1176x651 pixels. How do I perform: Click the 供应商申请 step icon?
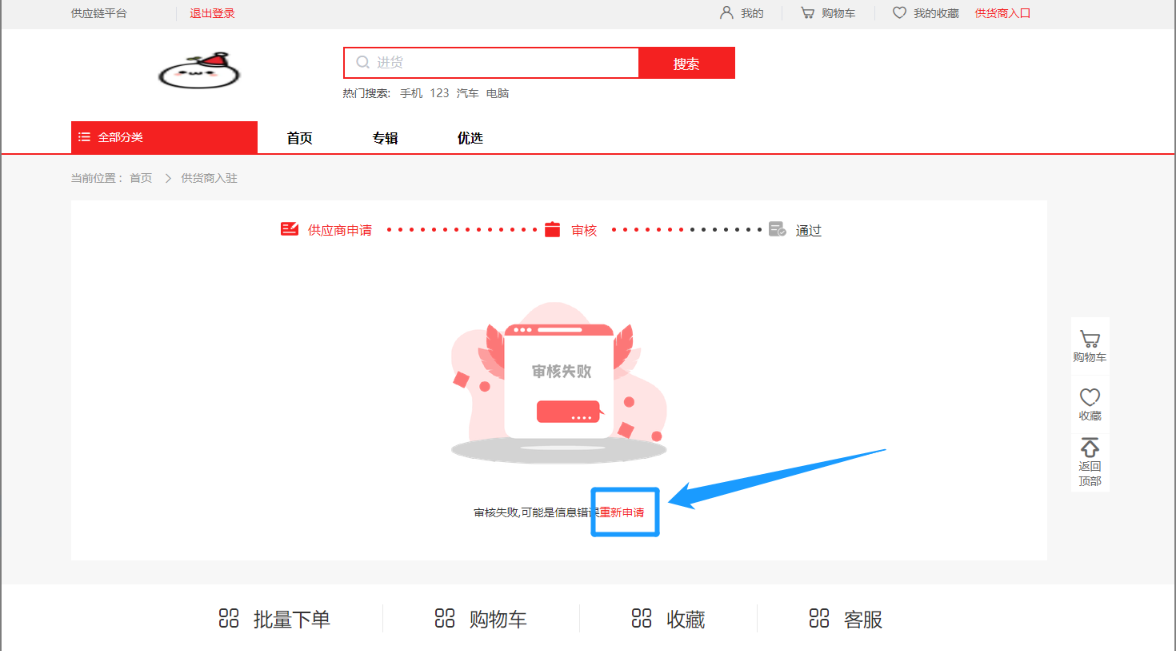coord(290,230)
